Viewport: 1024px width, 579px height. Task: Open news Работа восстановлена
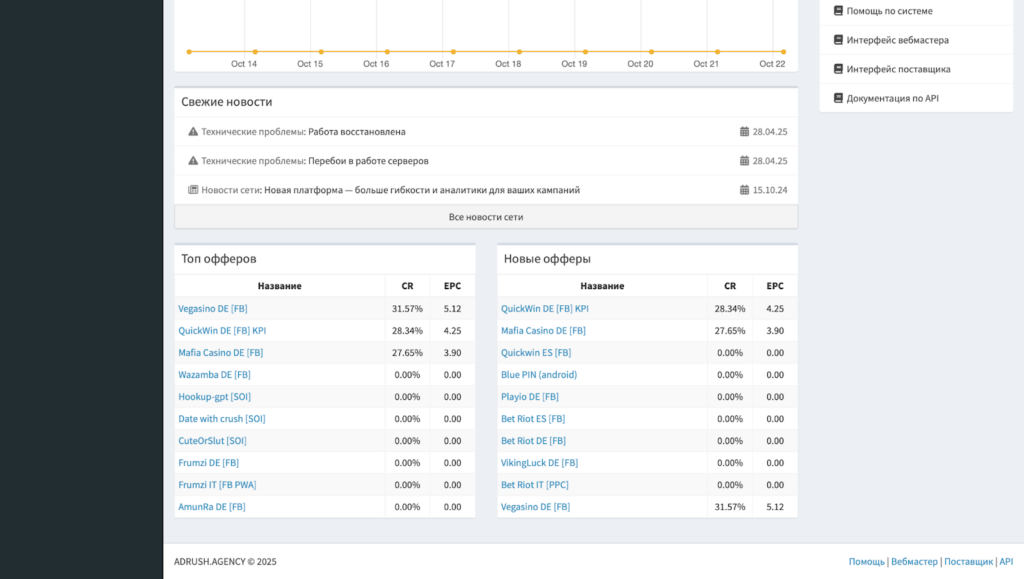click(357, 131)
